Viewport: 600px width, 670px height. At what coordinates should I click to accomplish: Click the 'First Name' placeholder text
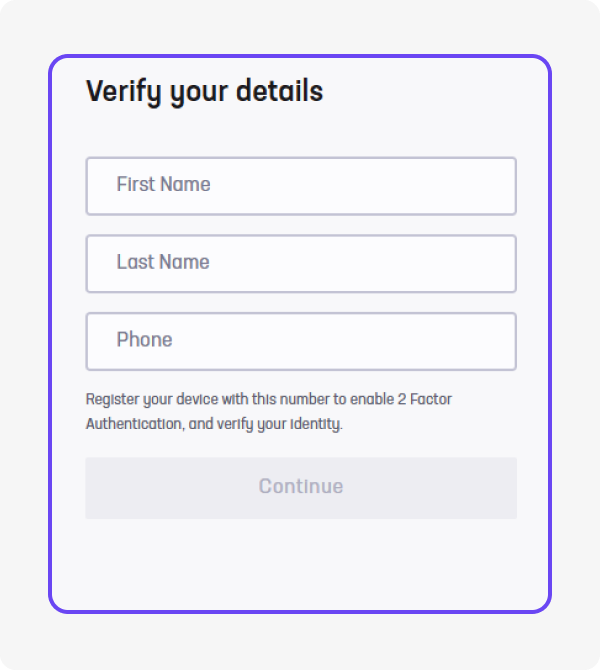163,185
